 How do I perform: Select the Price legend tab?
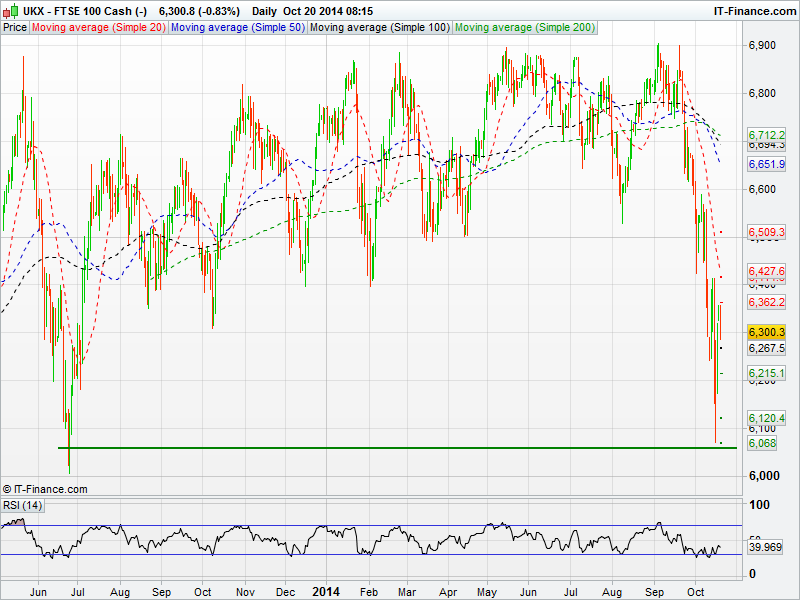[x=15, y=27]
